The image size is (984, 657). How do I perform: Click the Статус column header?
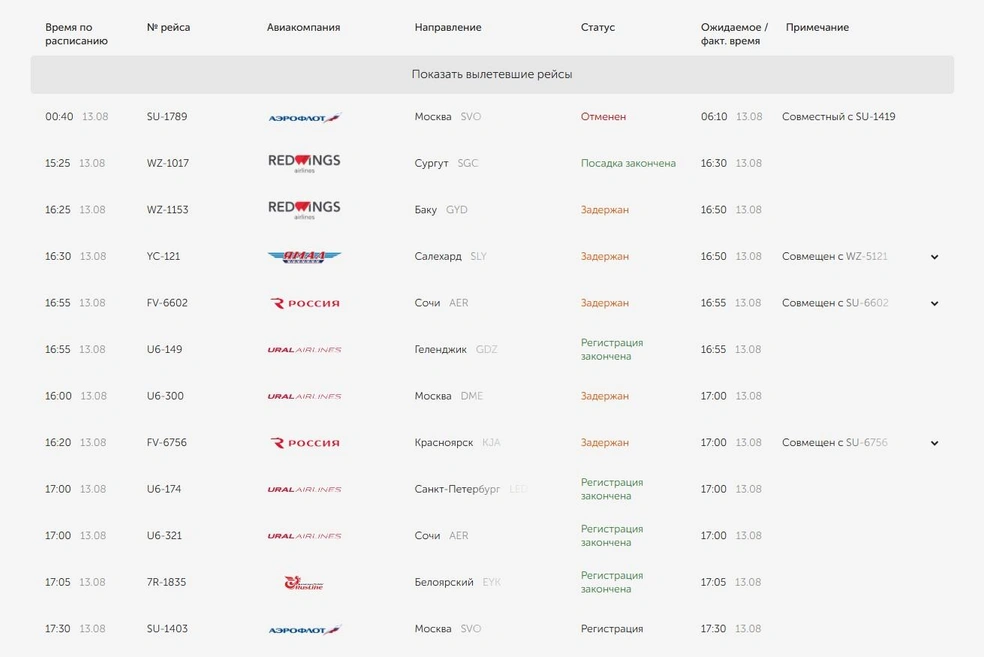pos(597,27)
